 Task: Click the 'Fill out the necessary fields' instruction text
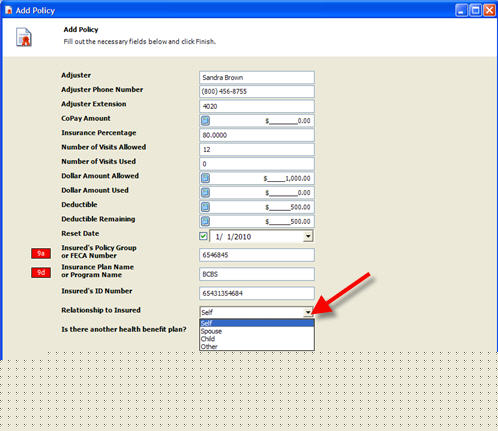[140, 41]
